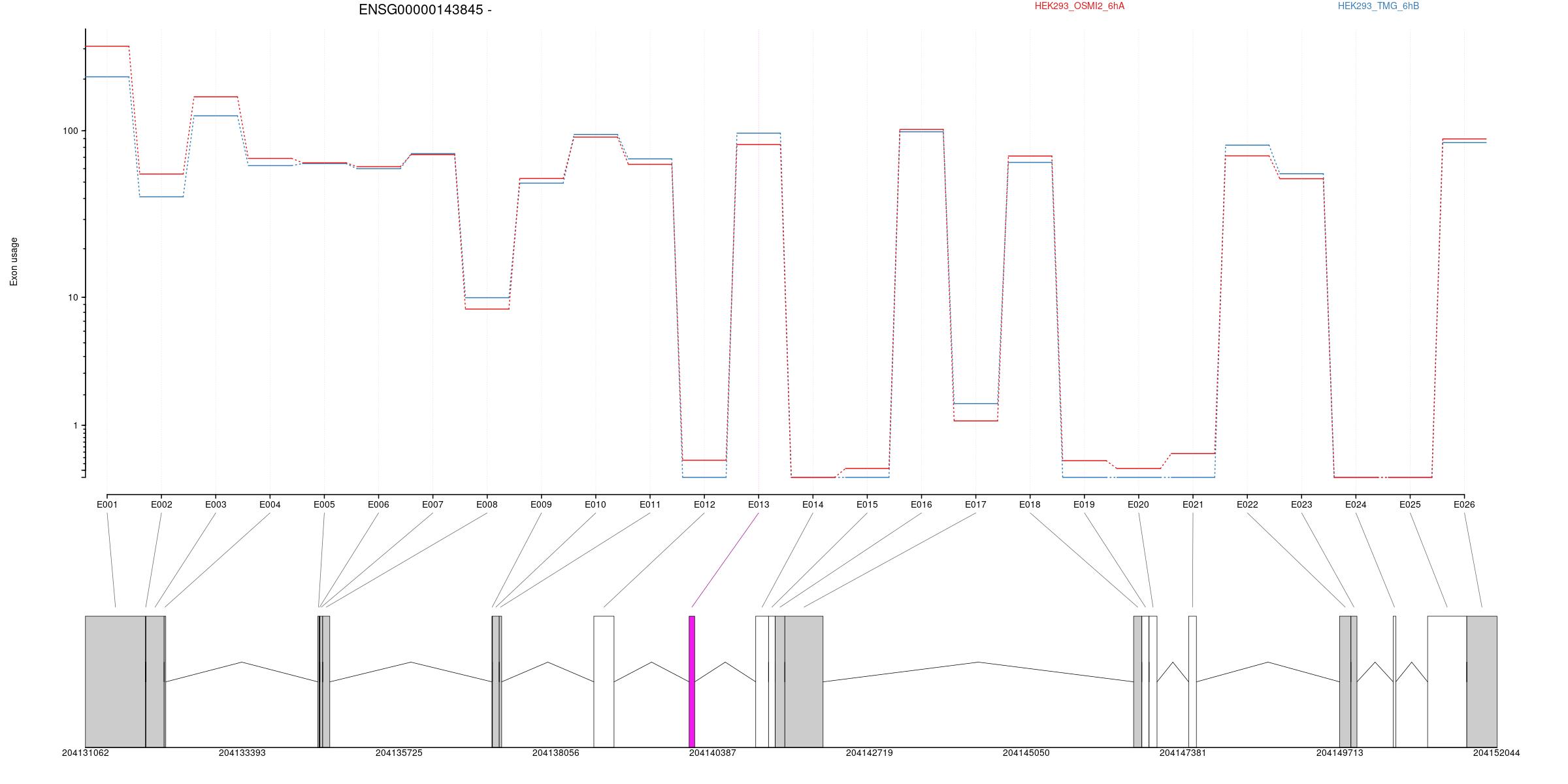Click exon label E019
The image size is (1568, 784).
pyautogui.click(x=1084, y=504)
